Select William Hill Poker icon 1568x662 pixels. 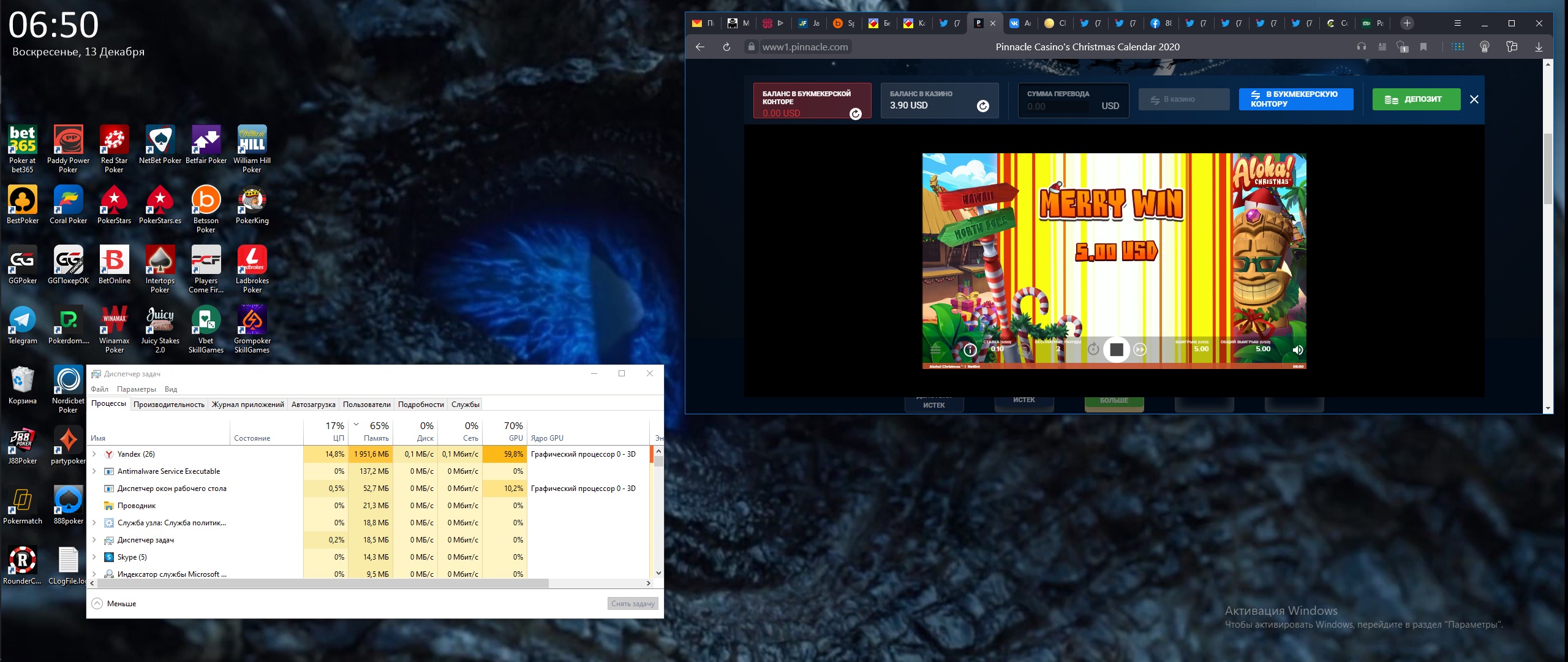tap(252, 149)
